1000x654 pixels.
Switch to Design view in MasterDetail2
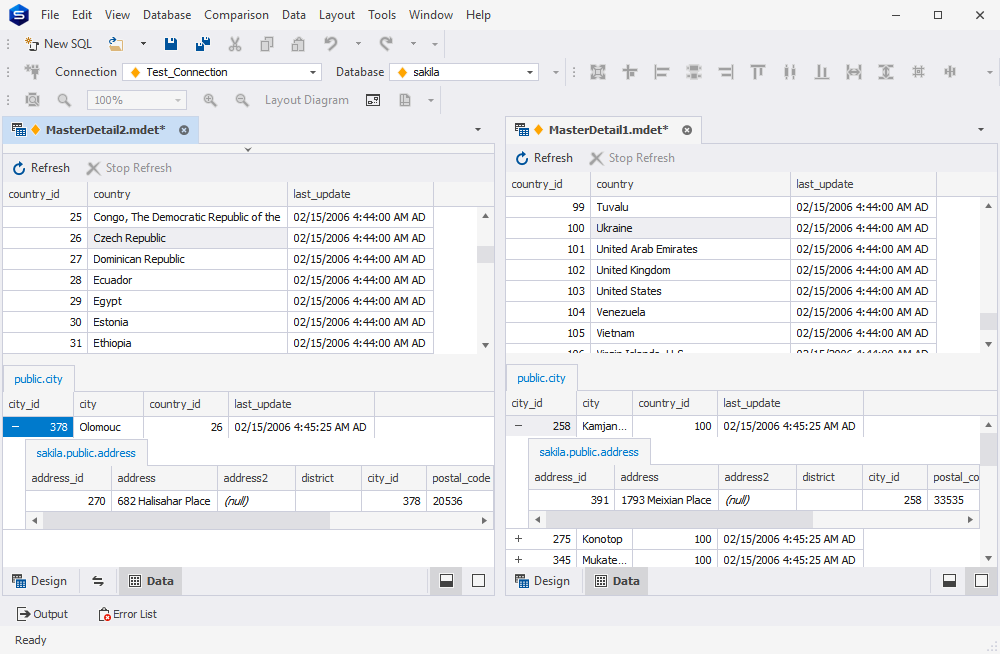[40, 581]
